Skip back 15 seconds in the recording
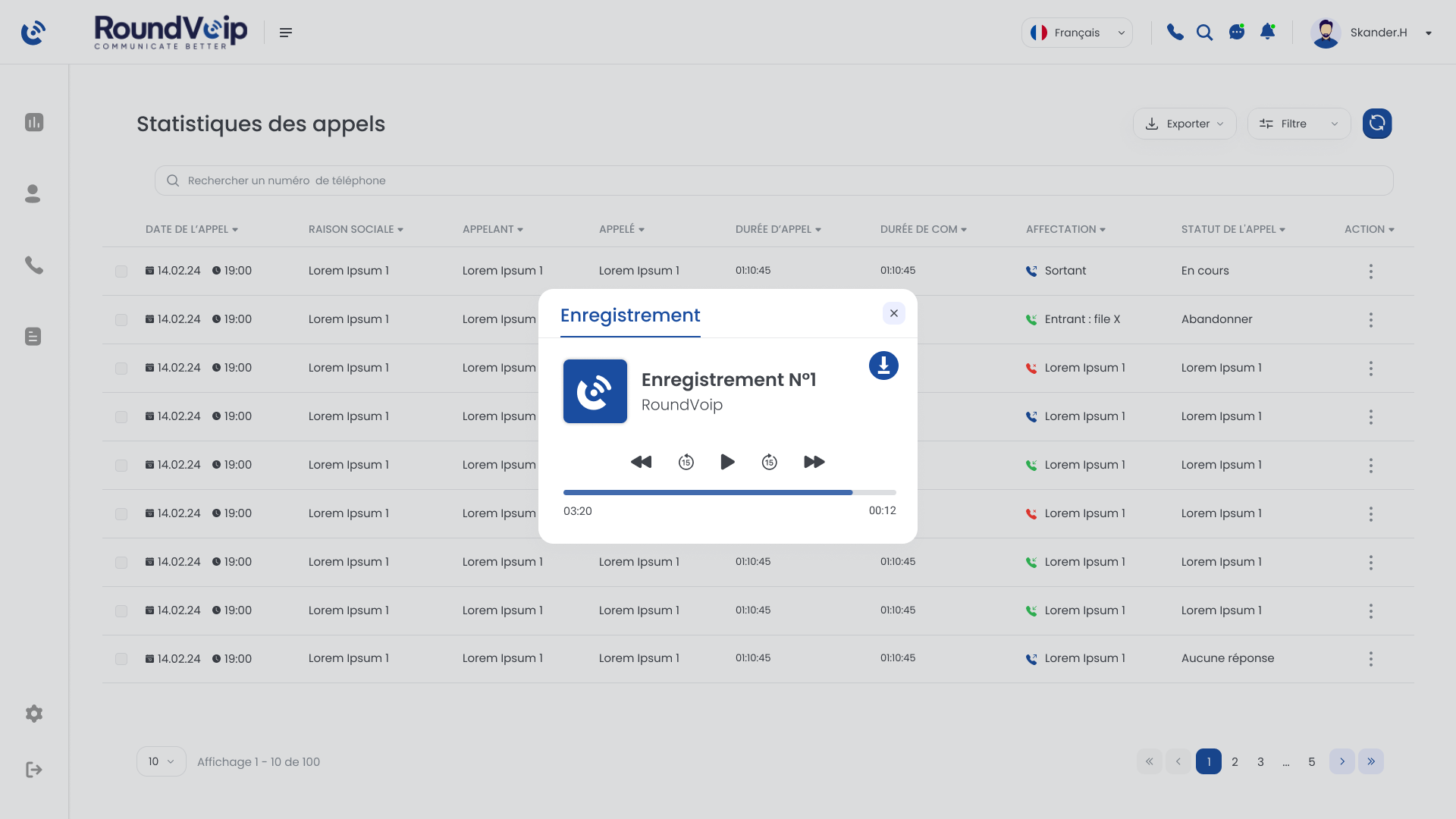Viewport: 1456px width, 819px height. point(686,462)
